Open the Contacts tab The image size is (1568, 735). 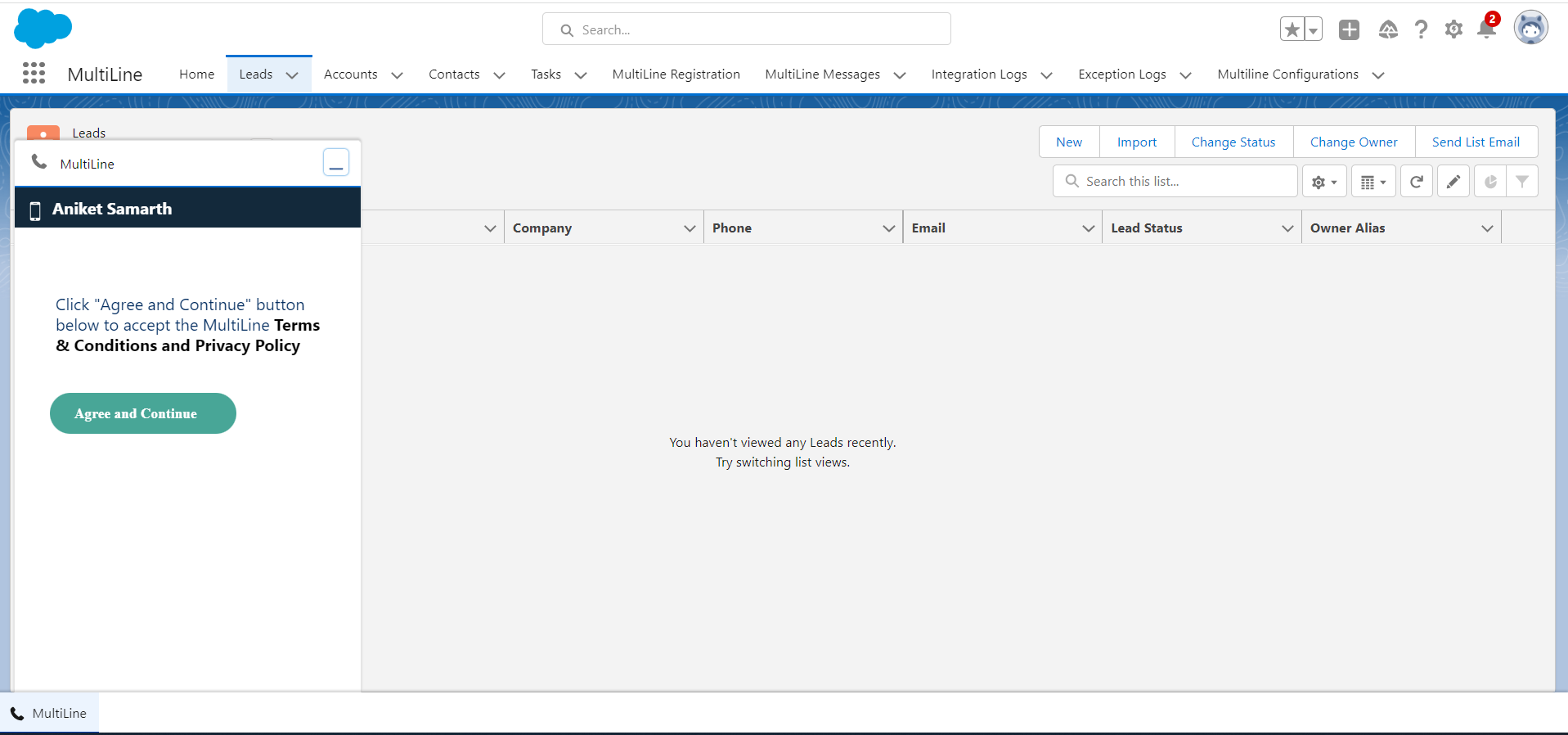tap(454, 74)
